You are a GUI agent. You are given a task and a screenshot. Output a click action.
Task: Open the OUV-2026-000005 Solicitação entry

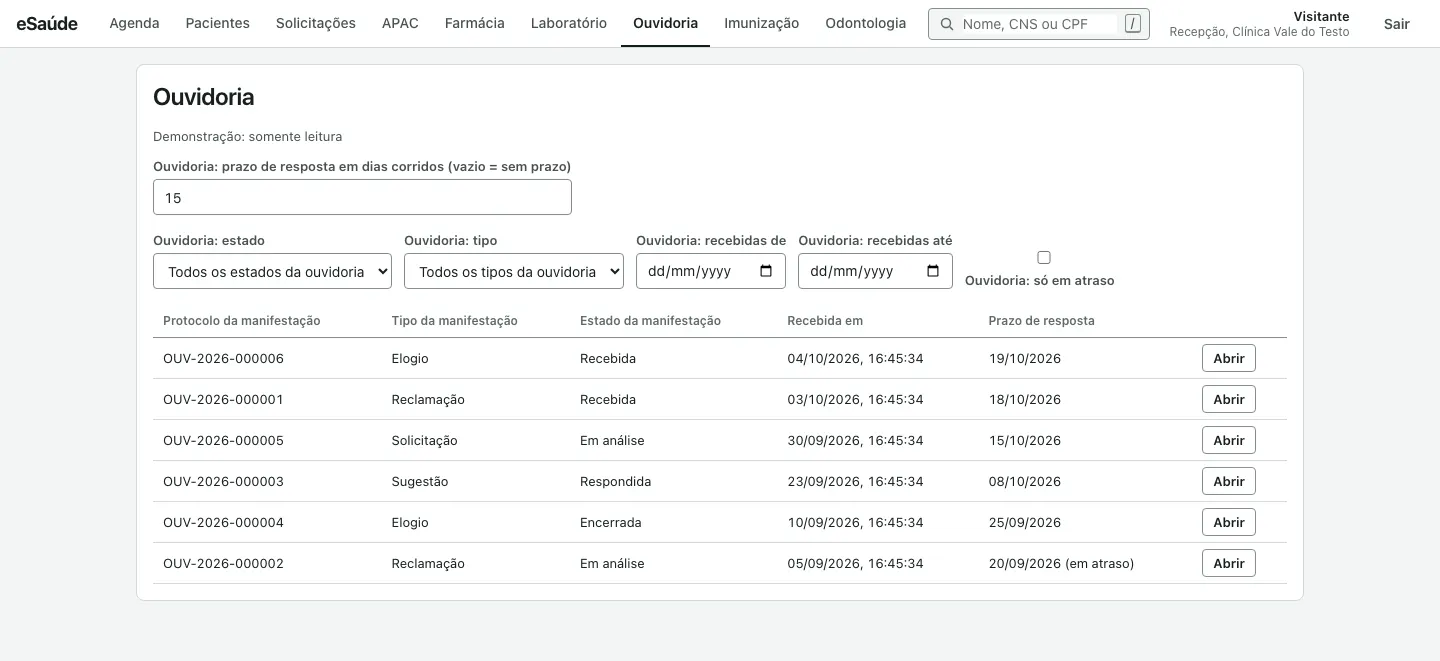(x=1229, y=440)
